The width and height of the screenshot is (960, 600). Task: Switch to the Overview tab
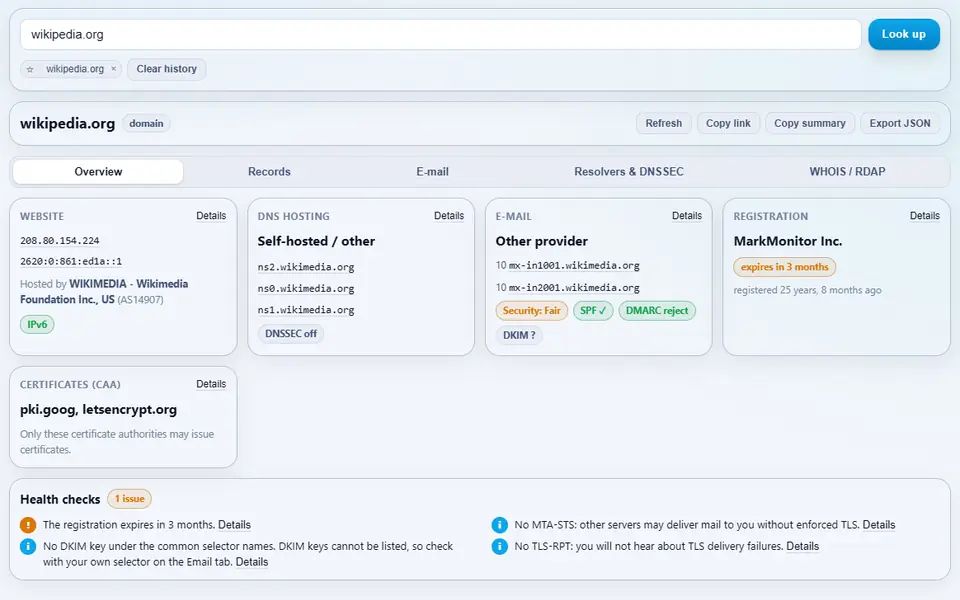click(x=98, y=171)
